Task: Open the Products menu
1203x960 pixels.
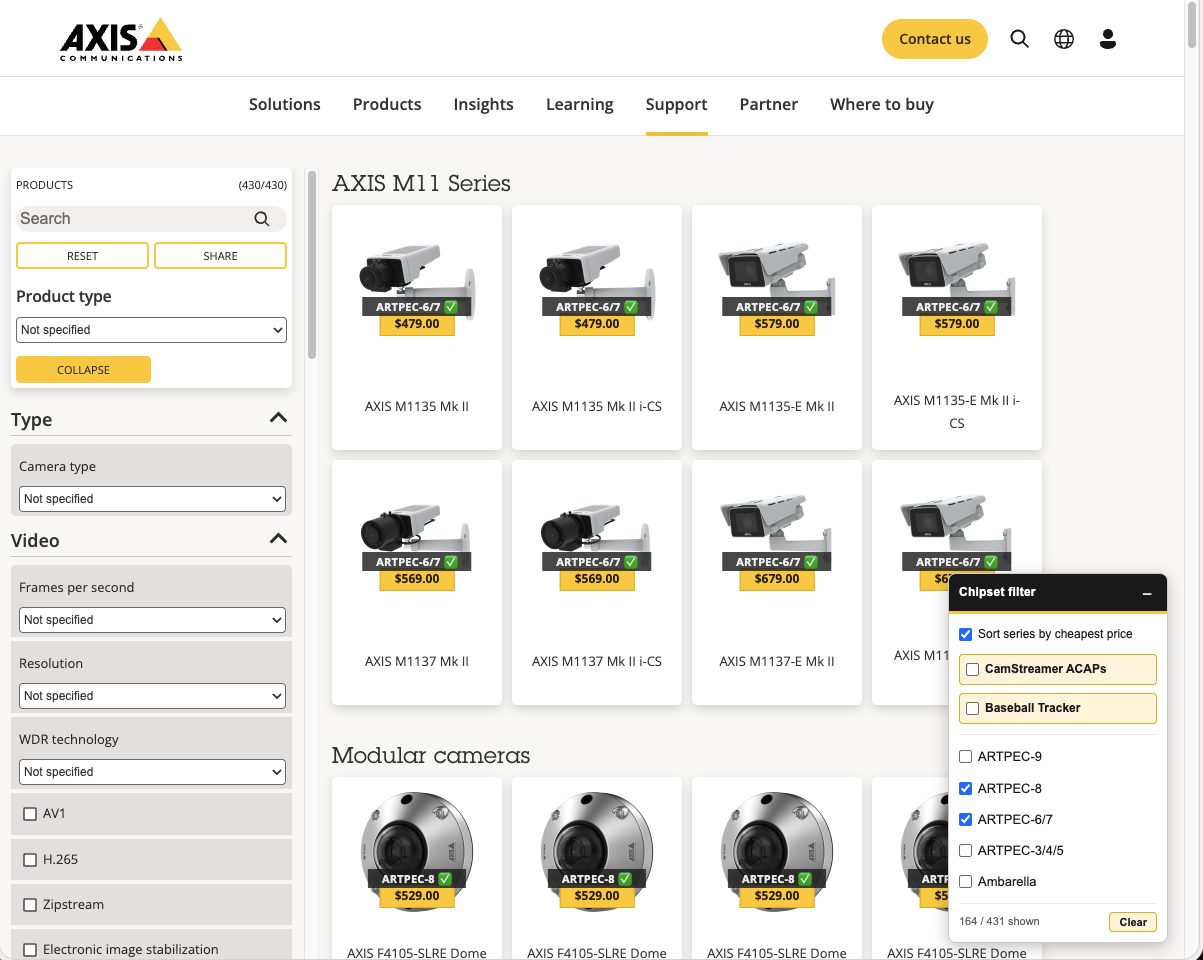Action: [x=387, y=104]
